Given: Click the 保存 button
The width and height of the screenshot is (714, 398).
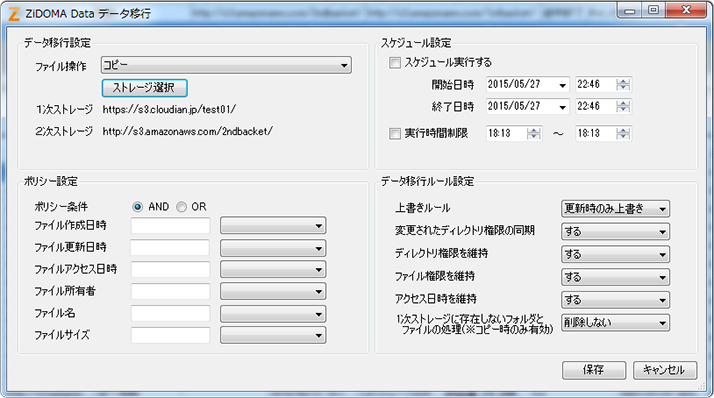Looking at the screenshot, I should (x=594, y=370).
